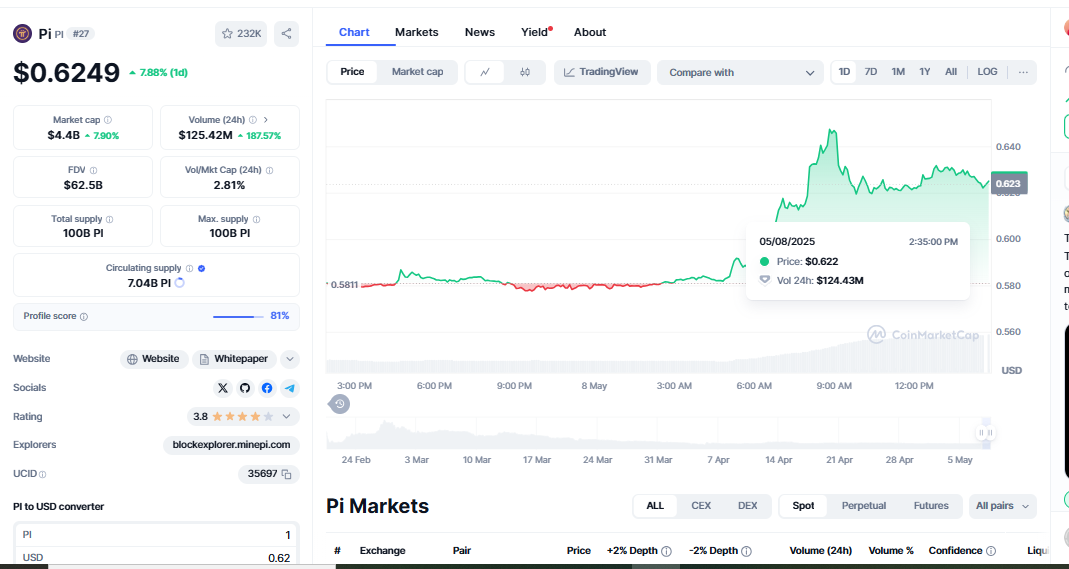The width and height of the screenshot is (1069, 569).
Task: Switch to the Markets tab
Action: (417, 32)
